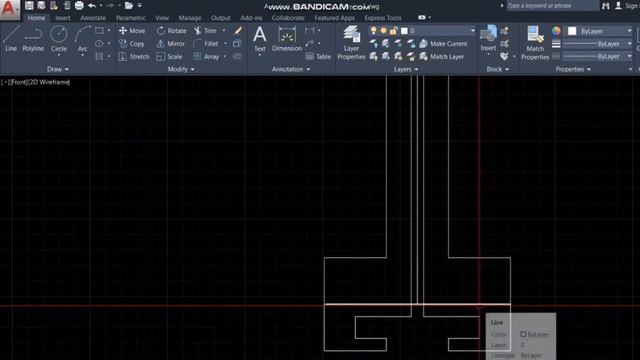
Task: Open the AutoCAD application menu
Action: 9,9
